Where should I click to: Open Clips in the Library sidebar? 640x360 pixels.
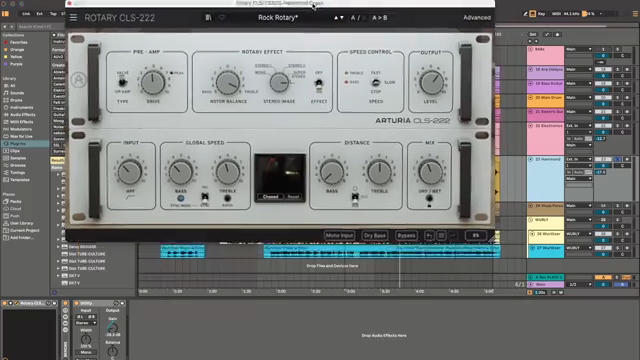15,151
